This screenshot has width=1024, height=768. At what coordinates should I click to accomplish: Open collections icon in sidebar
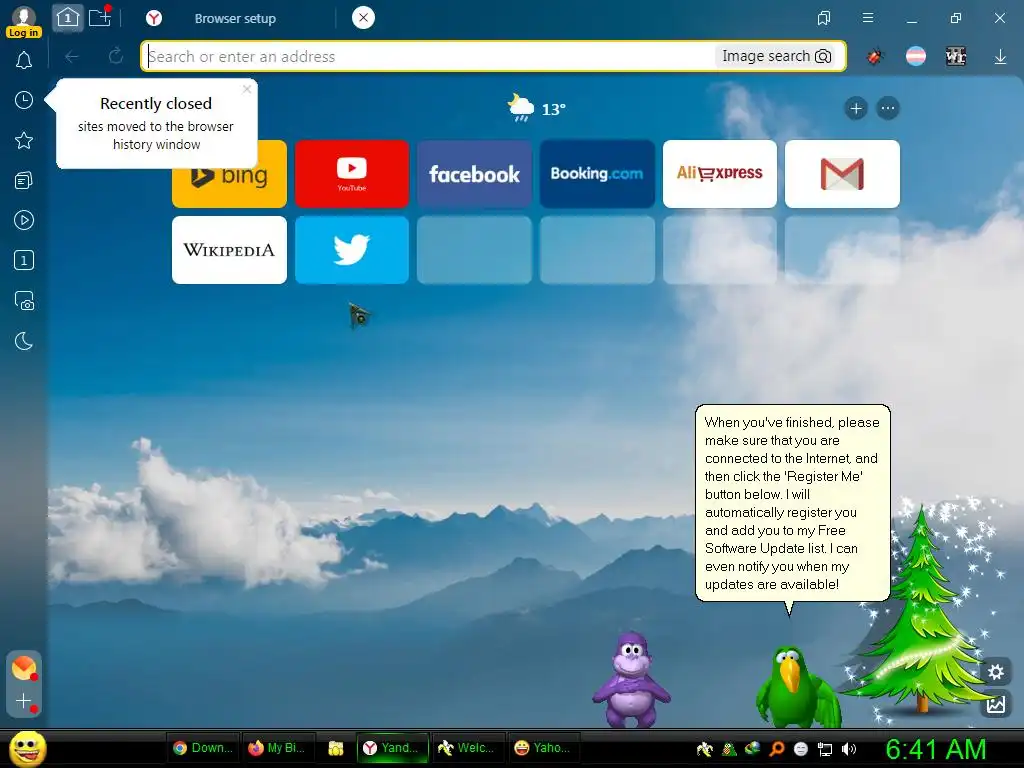pos(24,180)
